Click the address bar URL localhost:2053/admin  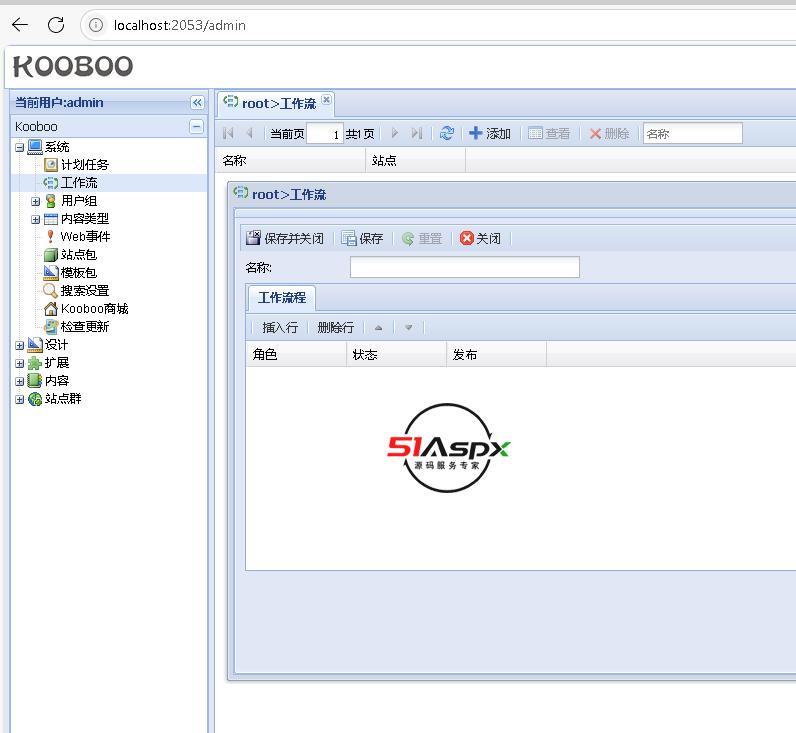(180, 25)
